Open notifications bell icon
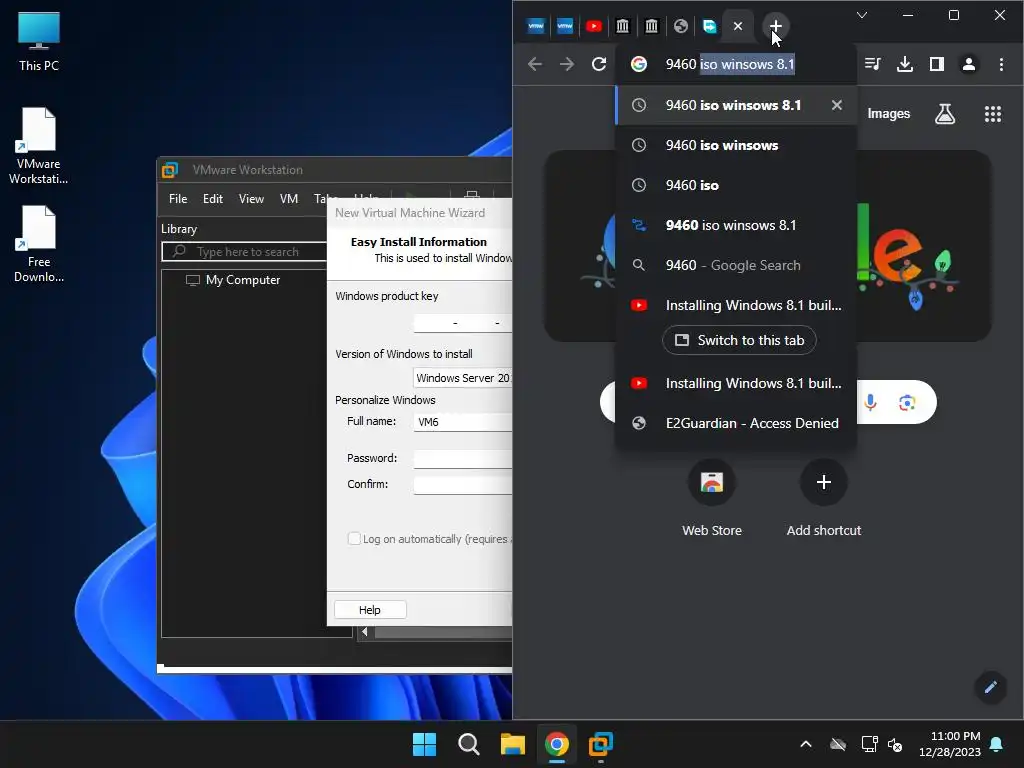The height and width of the screenshot is (768, 1024). tap(997, 744)
